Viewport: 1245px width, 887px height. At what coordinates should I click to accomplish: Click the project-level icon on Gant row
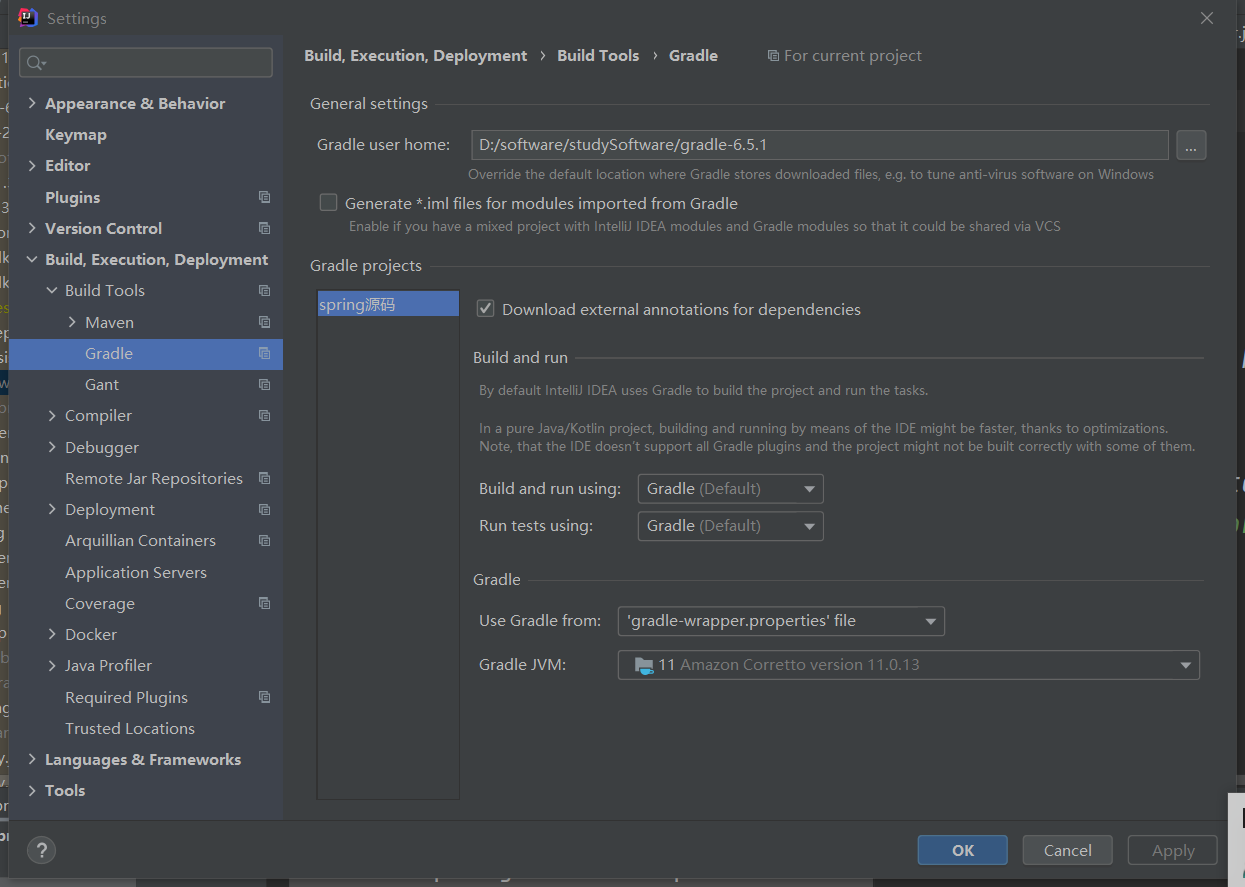click(264, 384)
